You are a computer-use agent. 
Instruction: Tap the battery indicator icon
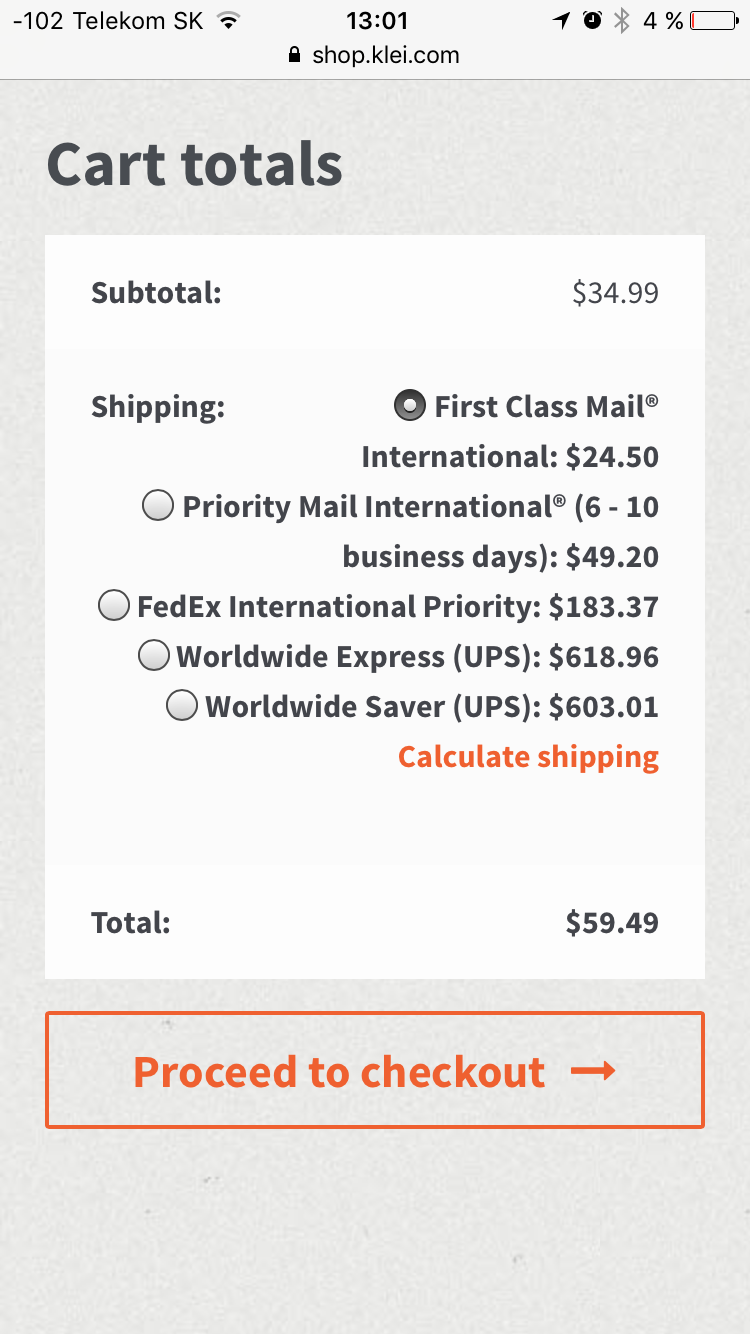(714, 20)
